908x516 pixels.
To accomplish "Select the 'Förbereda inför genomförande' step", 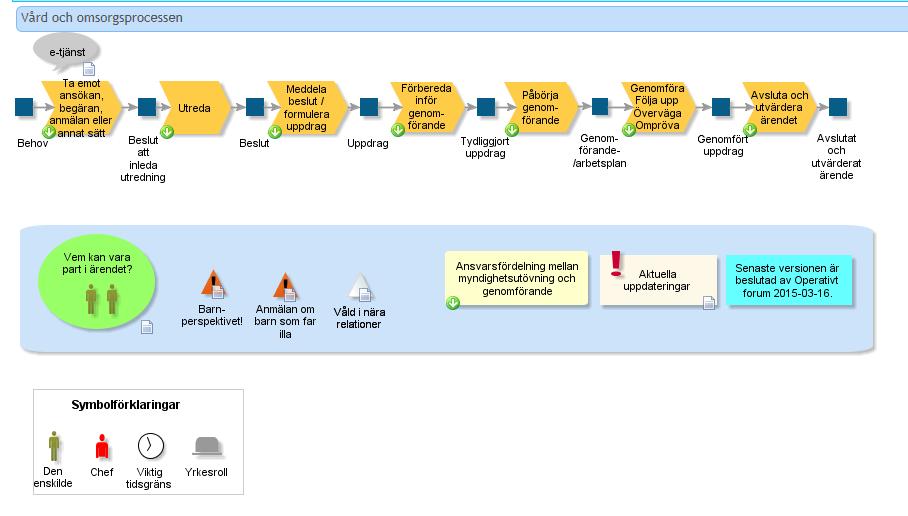I will tap(426, 107).
